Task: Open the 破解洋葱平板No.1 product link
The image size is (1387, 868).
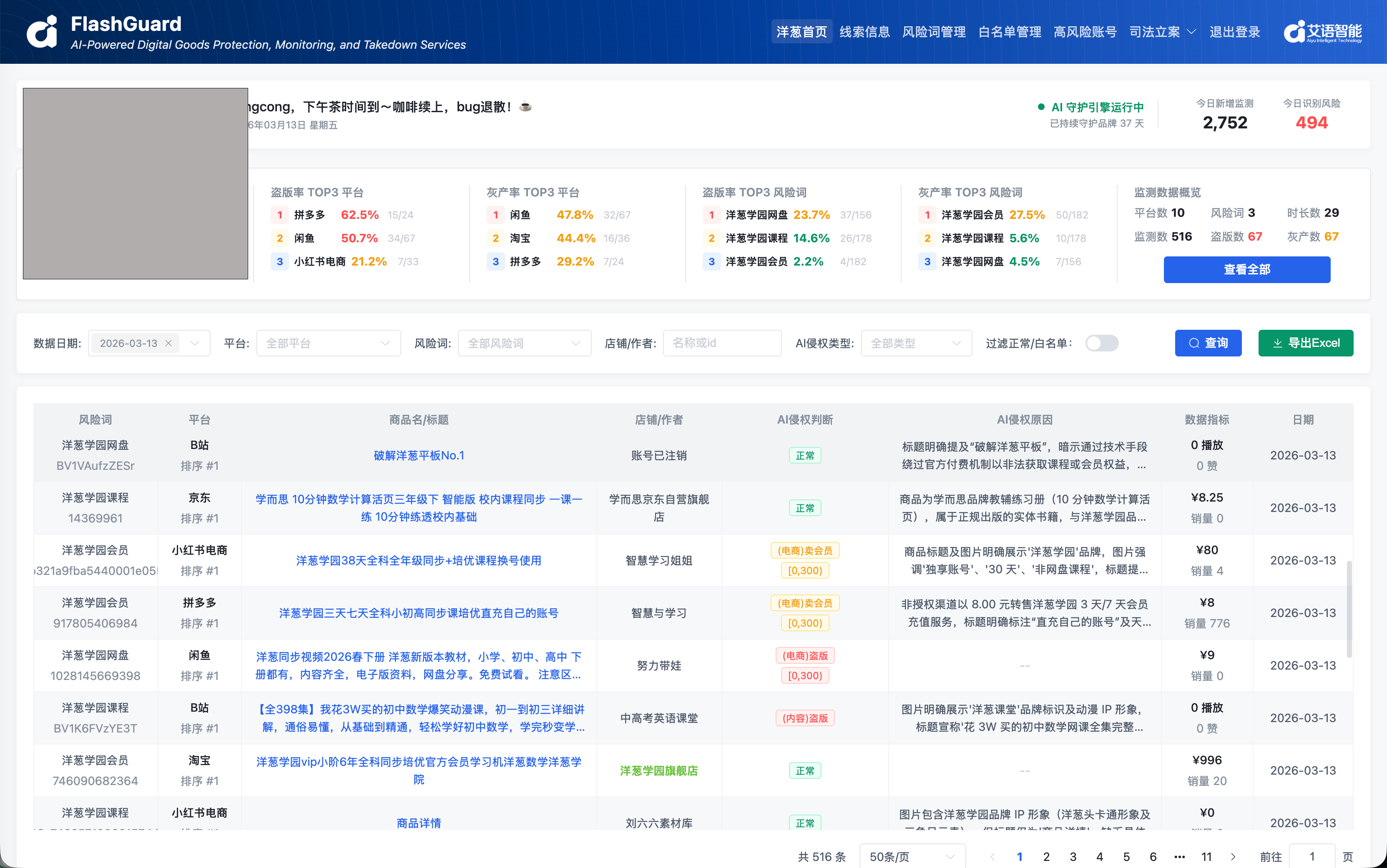Action: (x=420, y=455)
